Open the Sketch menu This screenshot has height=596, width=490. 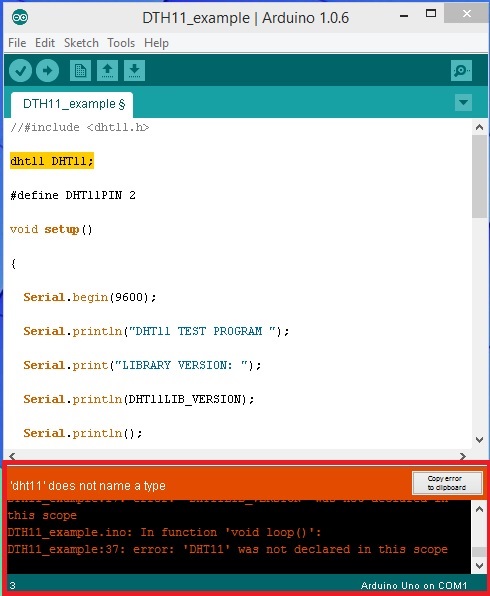[81, 43]
